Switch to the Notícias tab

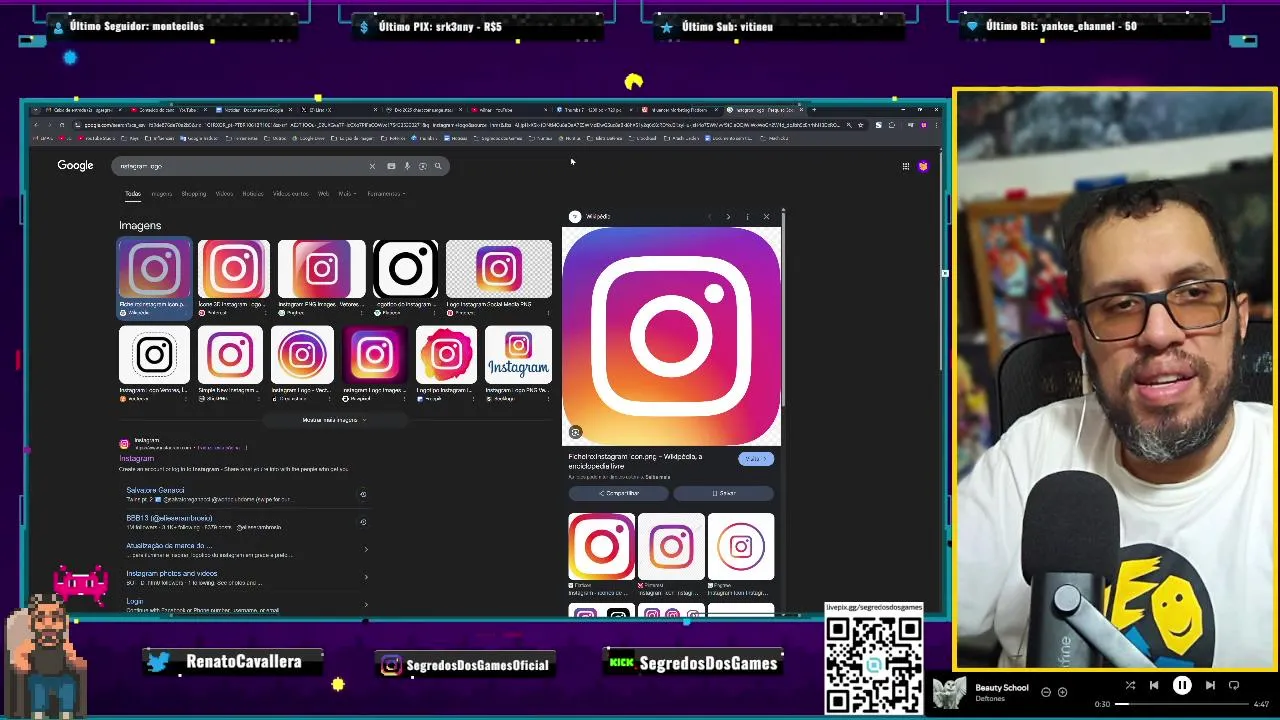(253, 194)
